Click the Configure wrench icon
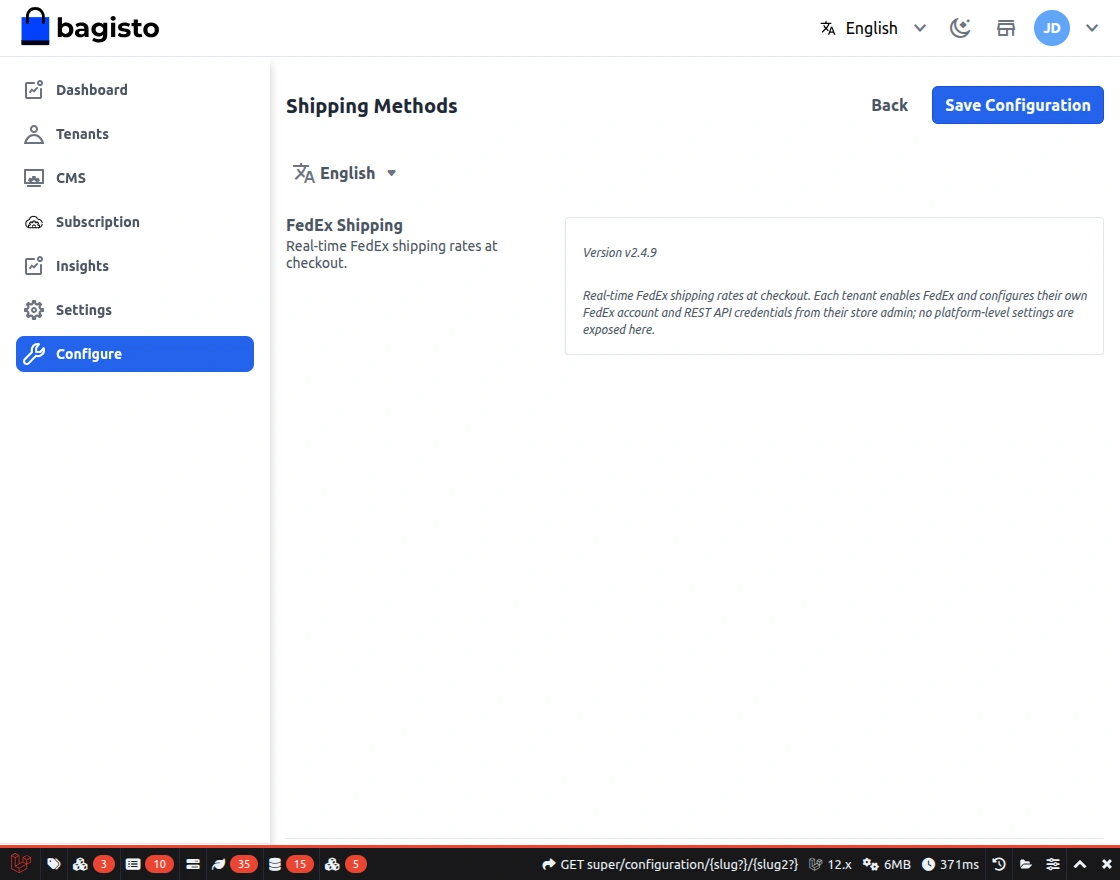1120x880 pixels. (34, 354)
